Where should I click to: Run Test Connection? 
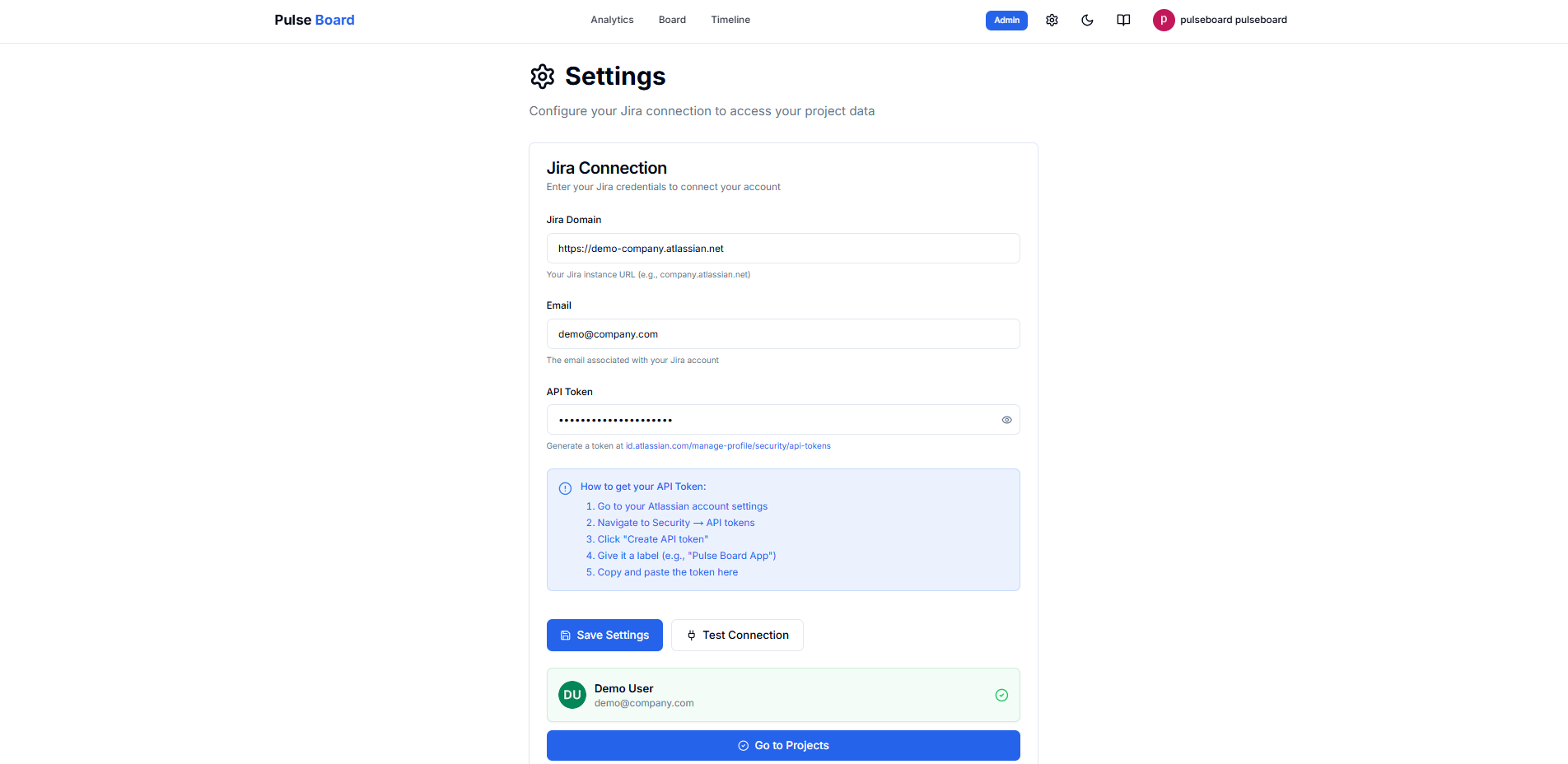(737, 635)
